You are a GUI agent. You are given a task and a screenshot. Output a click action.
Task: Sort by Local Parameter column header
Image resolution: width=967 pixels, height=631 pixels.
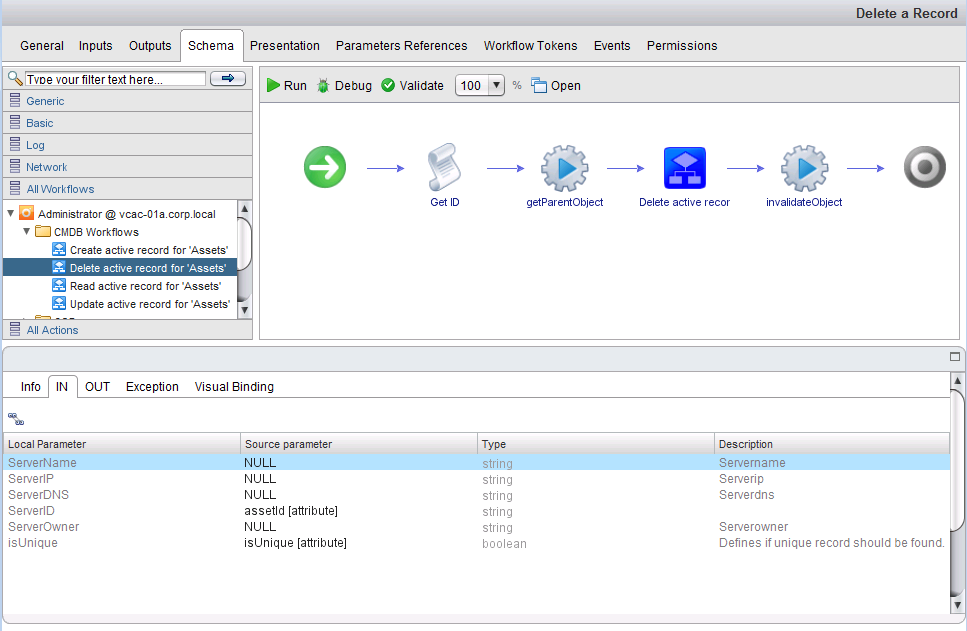[122, 443]
